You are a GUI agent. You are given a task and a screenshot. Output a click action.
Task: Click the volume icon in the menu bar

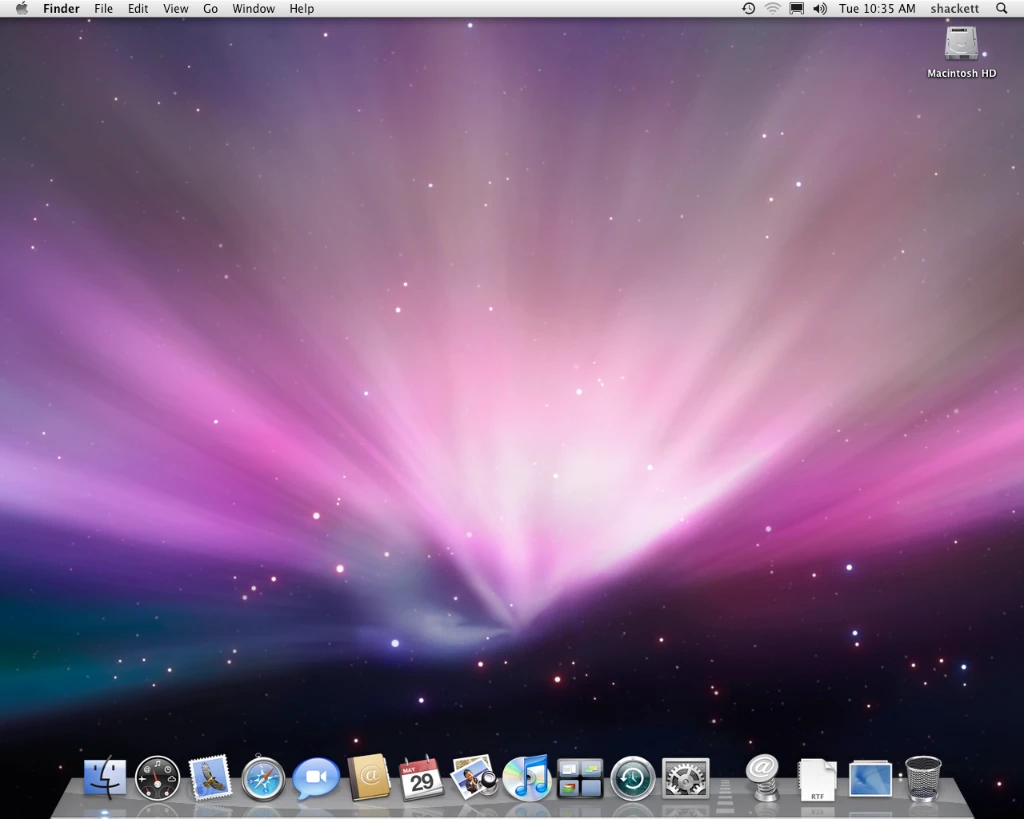pos(820,8)
